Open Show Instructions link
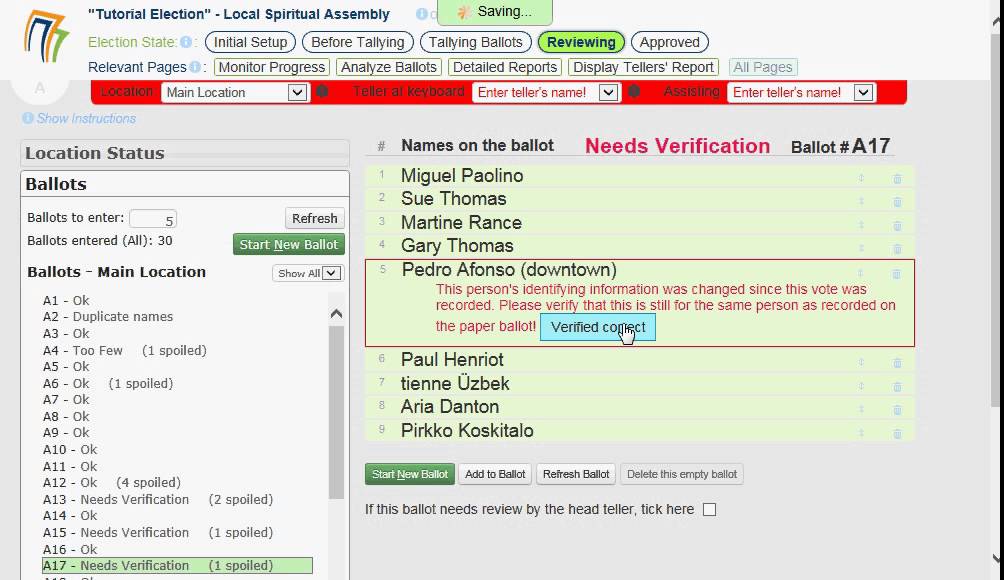The width and height of the screenshot is (1004, 580). [86, 118]
